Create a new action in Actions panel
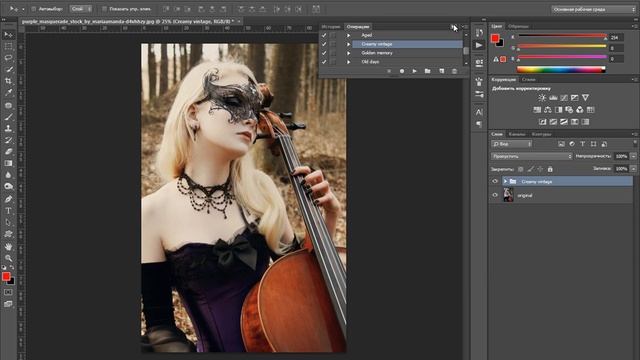Image resolution: width=640 pixels, height=360 pixels. coord(441,71)
